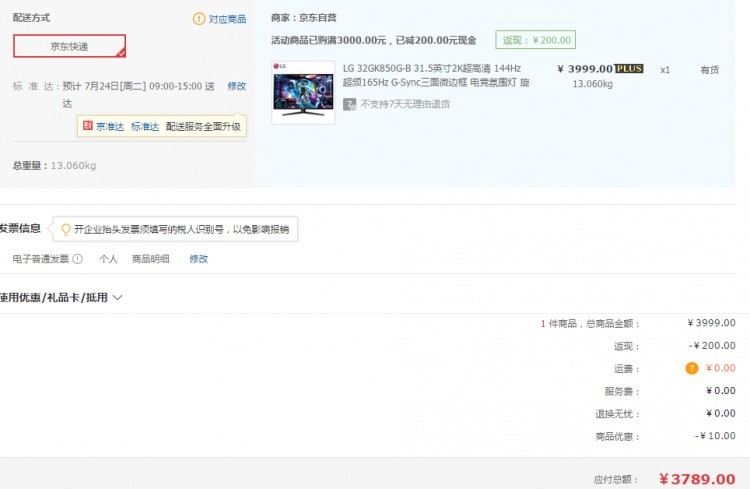Viewport: 750px width, 489px height.
Task: Click the 应付总额 ¥3789.00 total amount
Action: coord(697,479)
